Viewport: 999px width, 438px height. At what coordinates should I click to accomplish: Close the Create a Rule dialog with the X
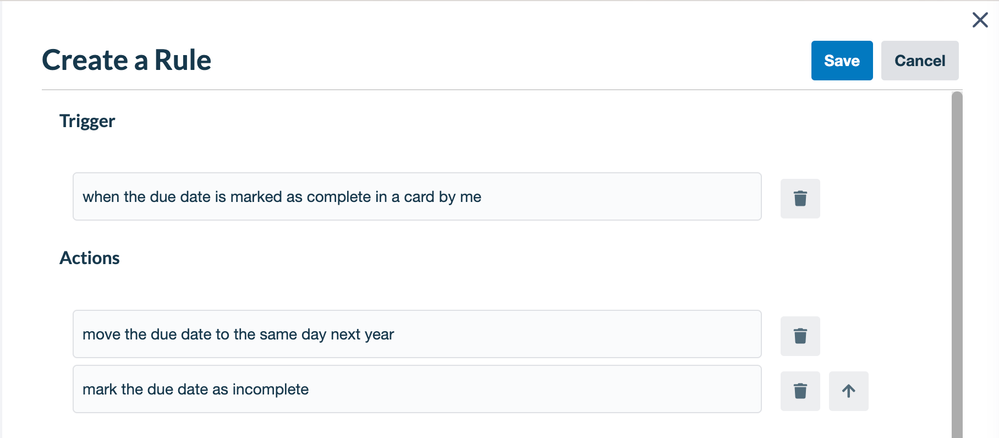pyautogui.click(x=980, y=20)
